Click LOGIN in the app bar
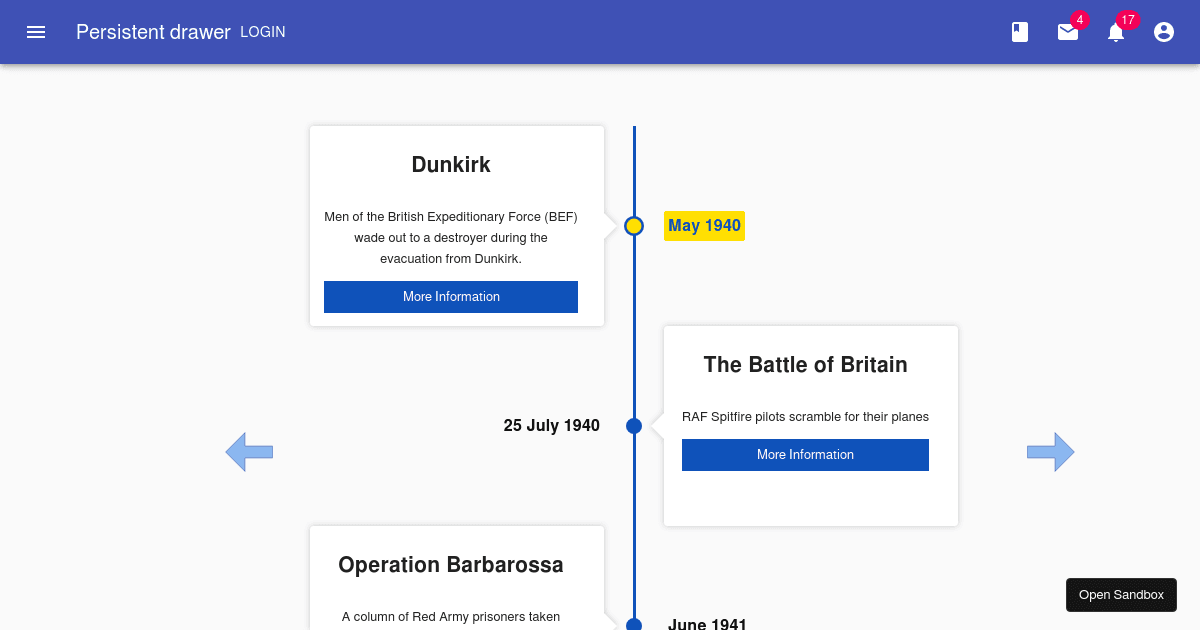 tap(262, 31)
